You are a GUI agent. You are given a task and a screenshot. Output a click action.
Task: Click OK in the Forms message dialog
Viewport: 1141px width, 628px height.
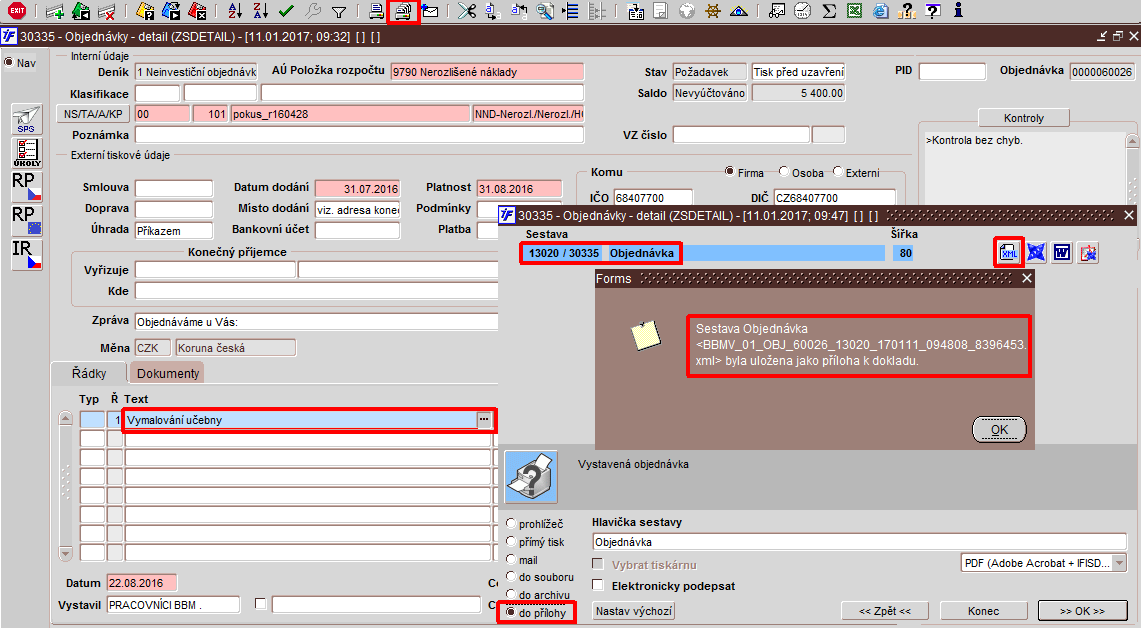coord(999,429)
